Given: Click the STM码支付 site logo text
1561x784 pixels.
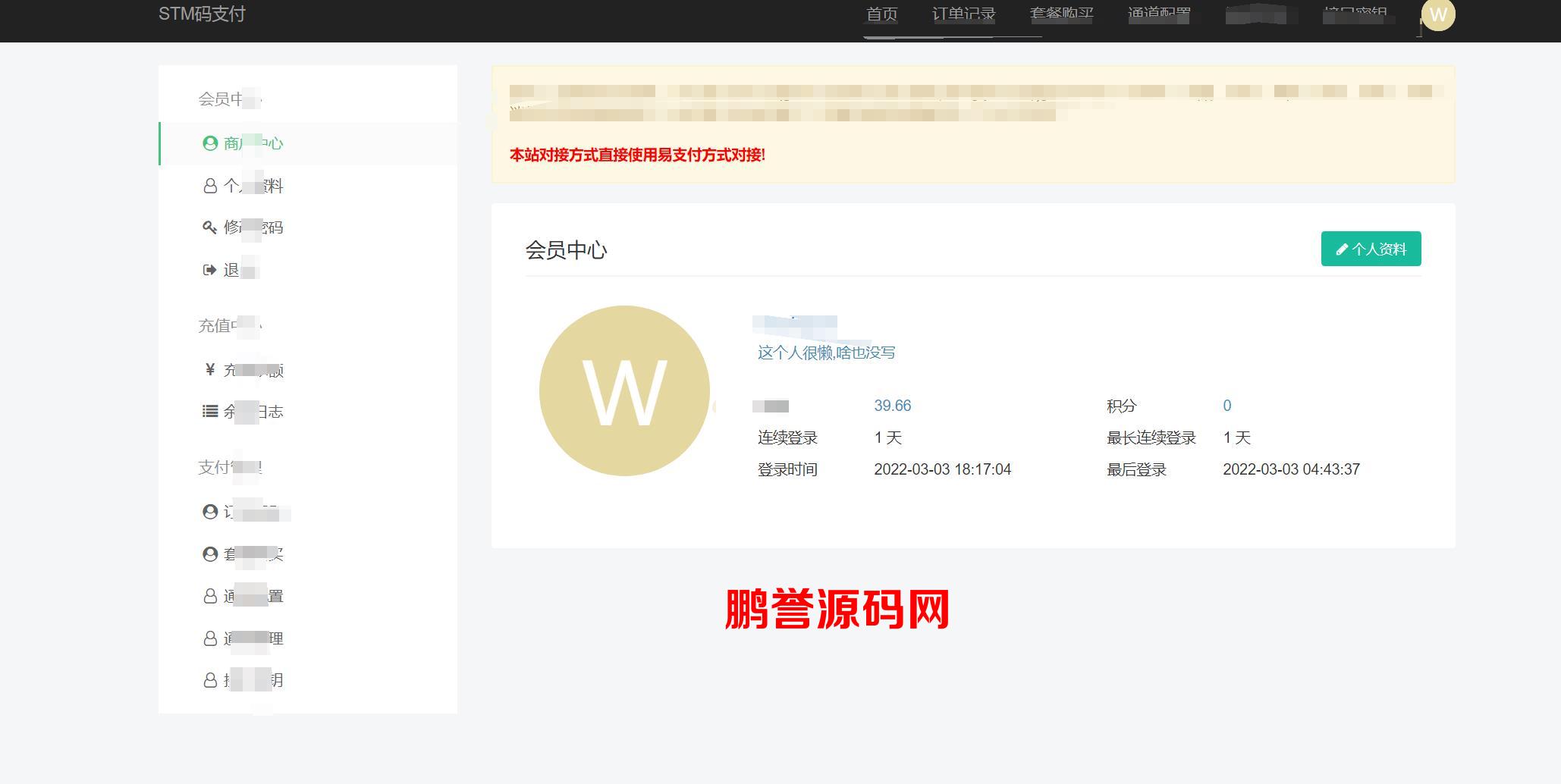Looking at the screenshot, I should pyautogui.click(x=202, y=14).
